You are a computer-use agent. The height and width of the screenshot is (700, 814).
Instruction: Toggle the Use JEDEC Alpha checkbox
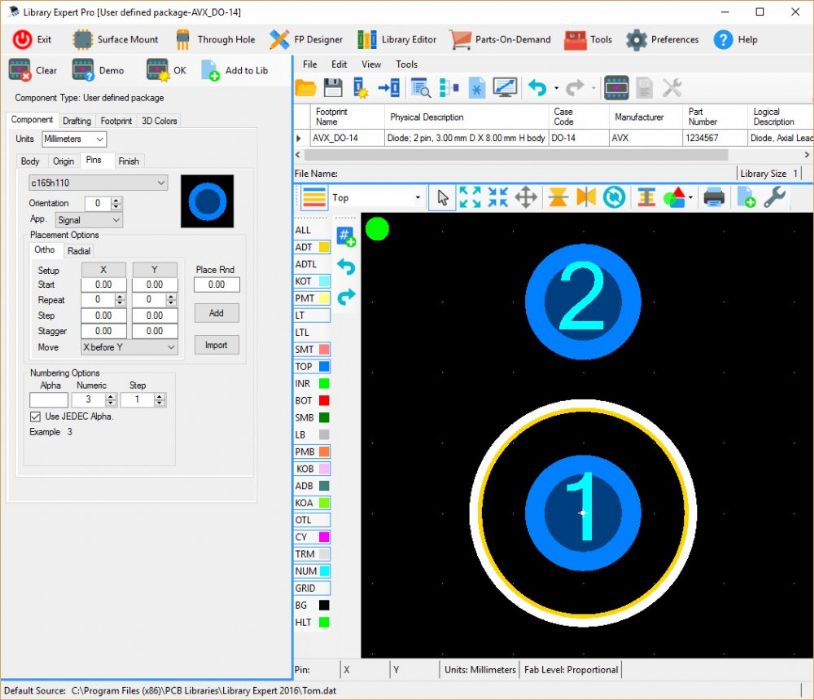click(36, 416)
